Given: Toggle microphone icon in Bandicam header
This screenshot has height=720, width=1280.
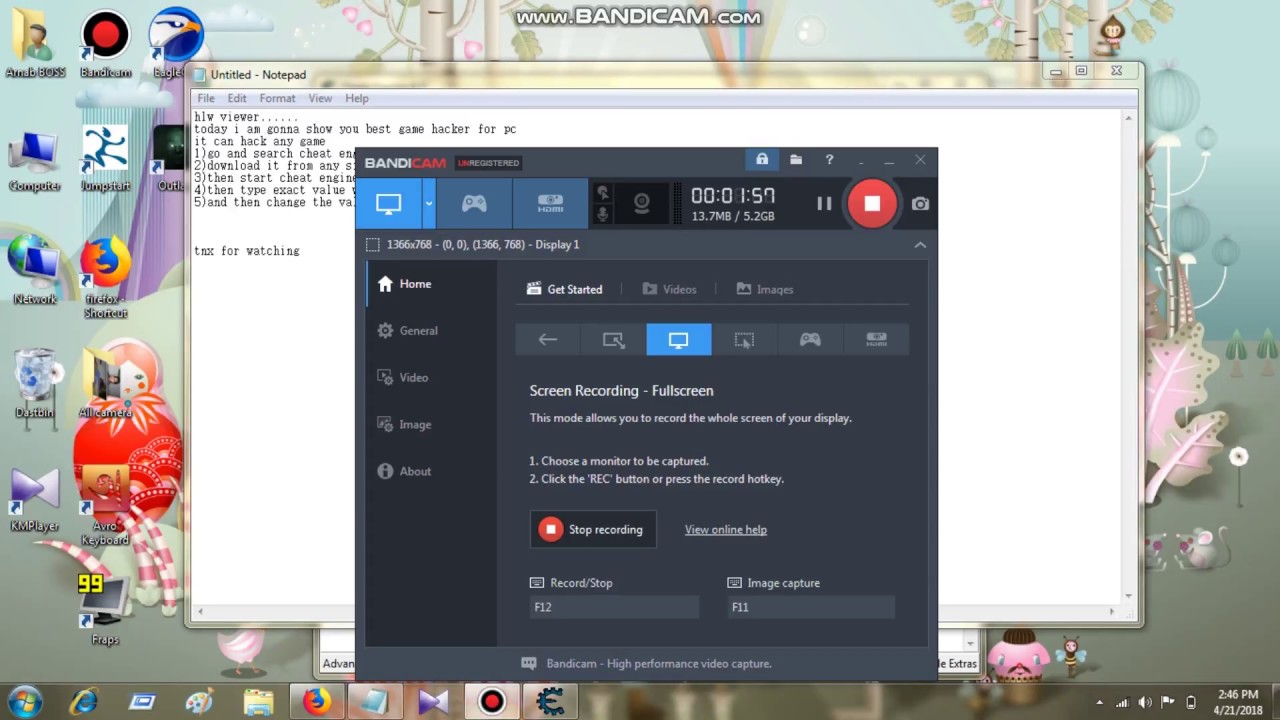Looking at the screenshot, I should pyautogui.click(x=602, y=215).
